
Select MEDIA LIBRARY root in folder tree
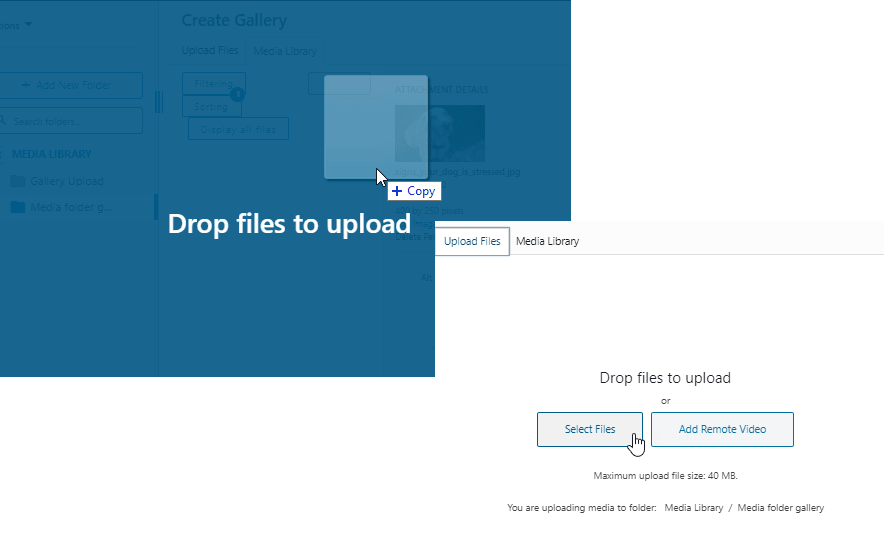(x=51, y=154)
